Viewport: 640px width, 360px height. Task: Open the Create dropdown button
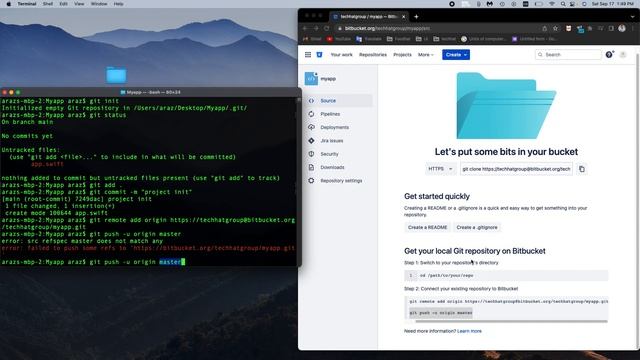tap(456, 55)
